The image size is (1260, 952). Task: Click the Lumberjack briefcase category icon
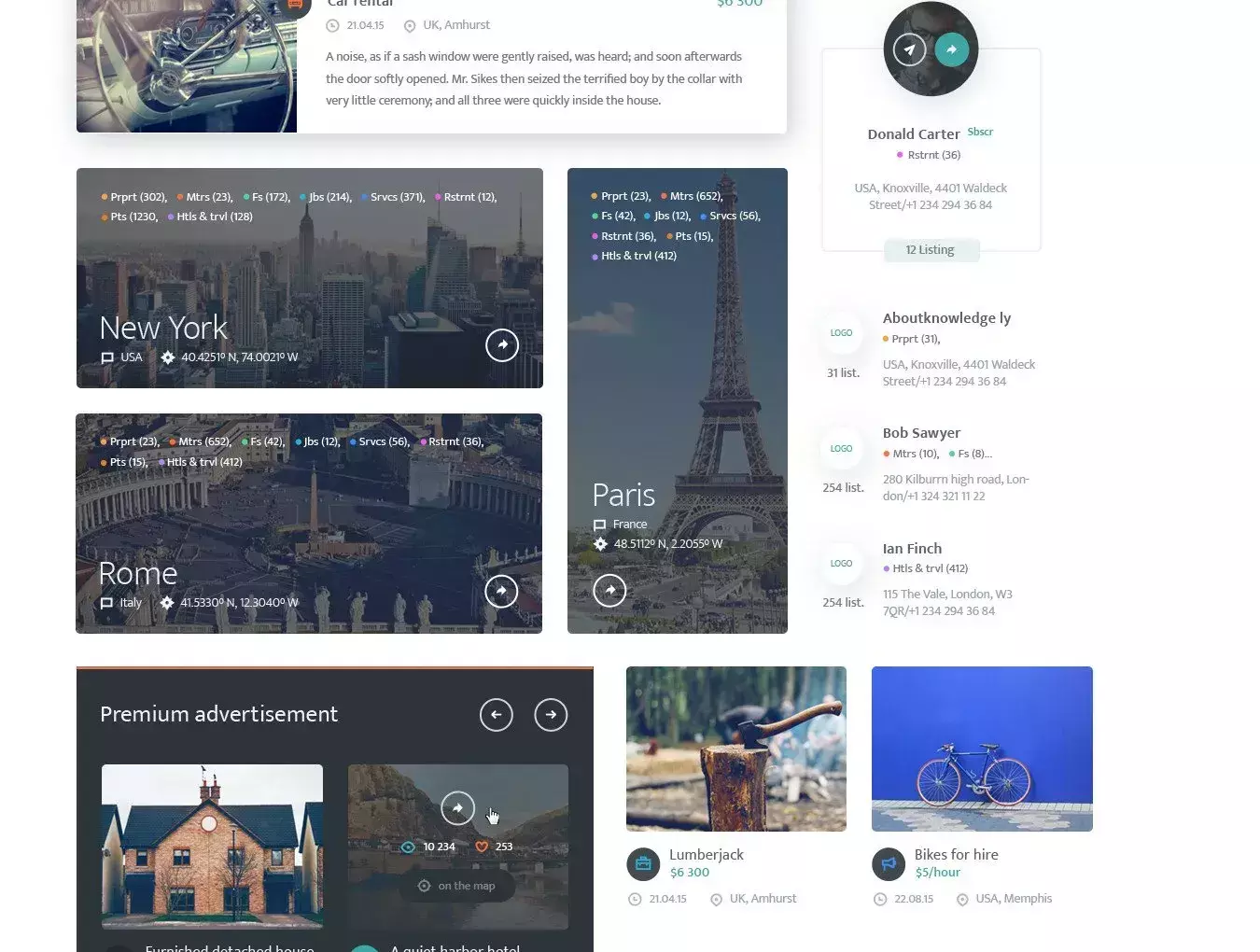[643, 864]
